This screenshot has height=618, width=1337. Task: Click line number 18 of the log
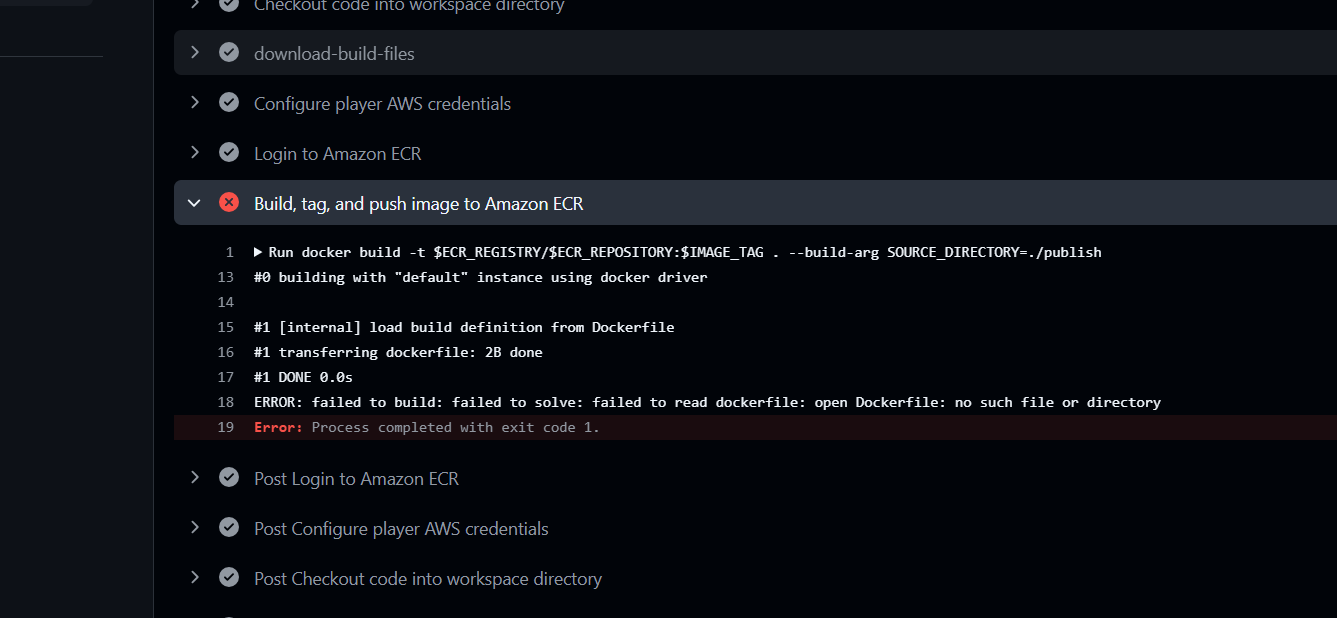point(225,402)
